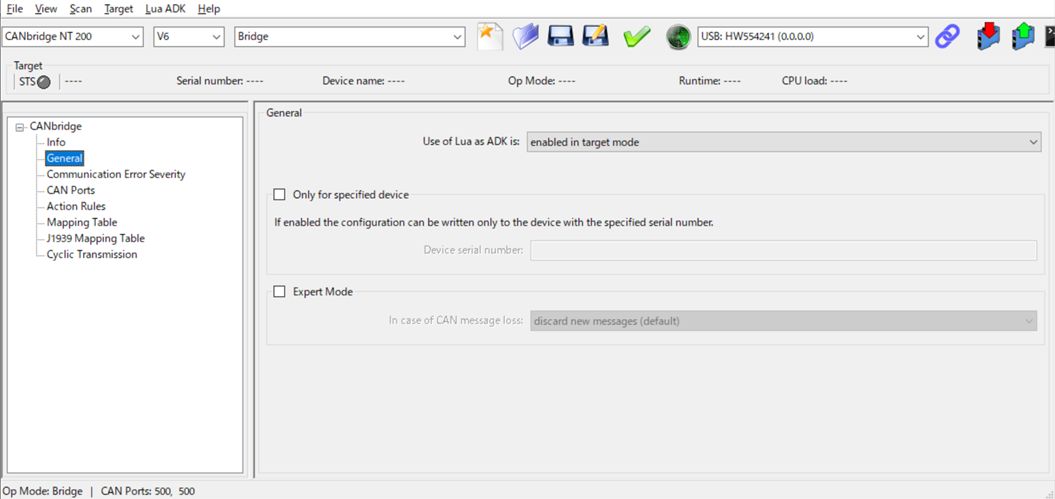1055x499 pixels.
Task: Click the Serial number label in Target bar
Action: pyautogui.click(x=210, y=81)
